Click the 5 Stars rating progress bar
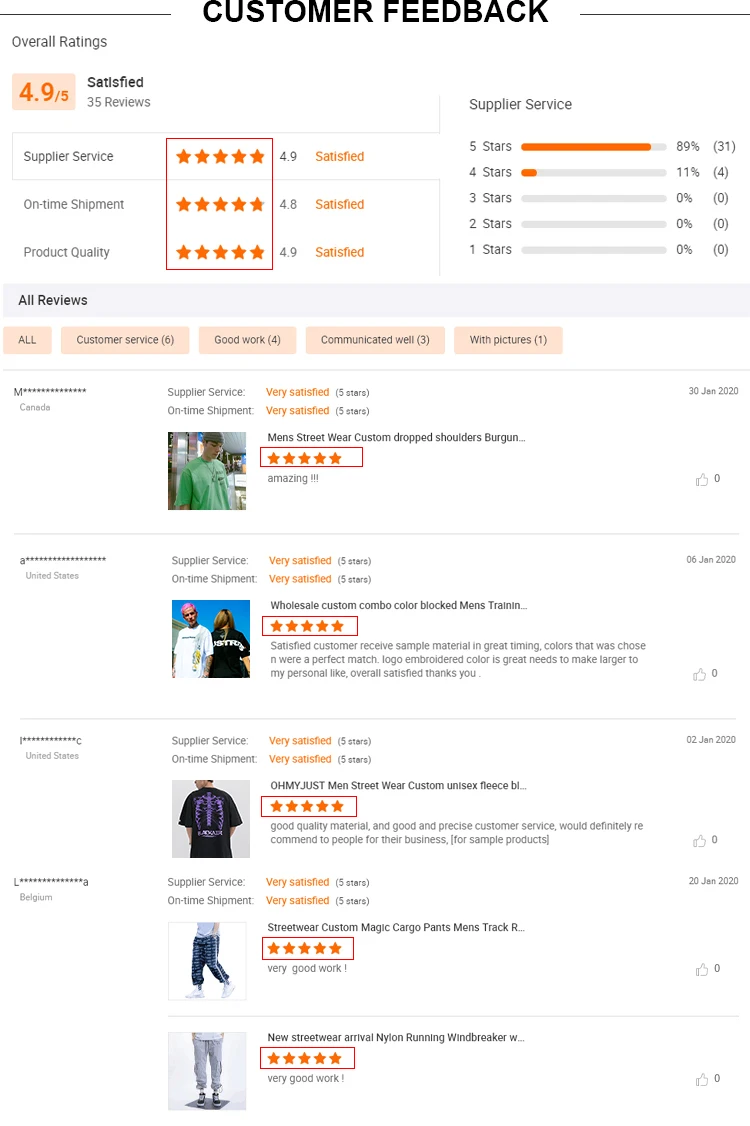This screenshot has width=750, height=1126. click(x=593, y=147)
